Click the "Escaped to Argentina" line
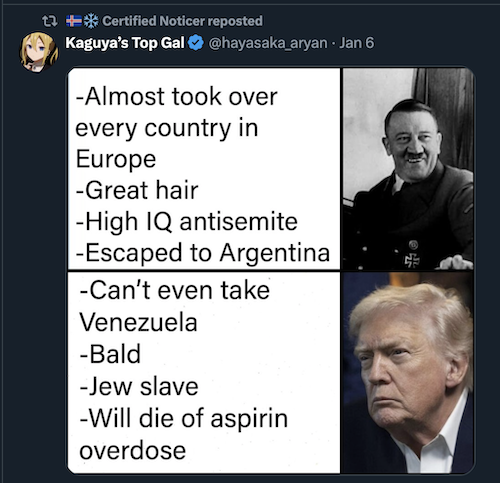Screen dimensions: 500x483 tap(203, 253)
